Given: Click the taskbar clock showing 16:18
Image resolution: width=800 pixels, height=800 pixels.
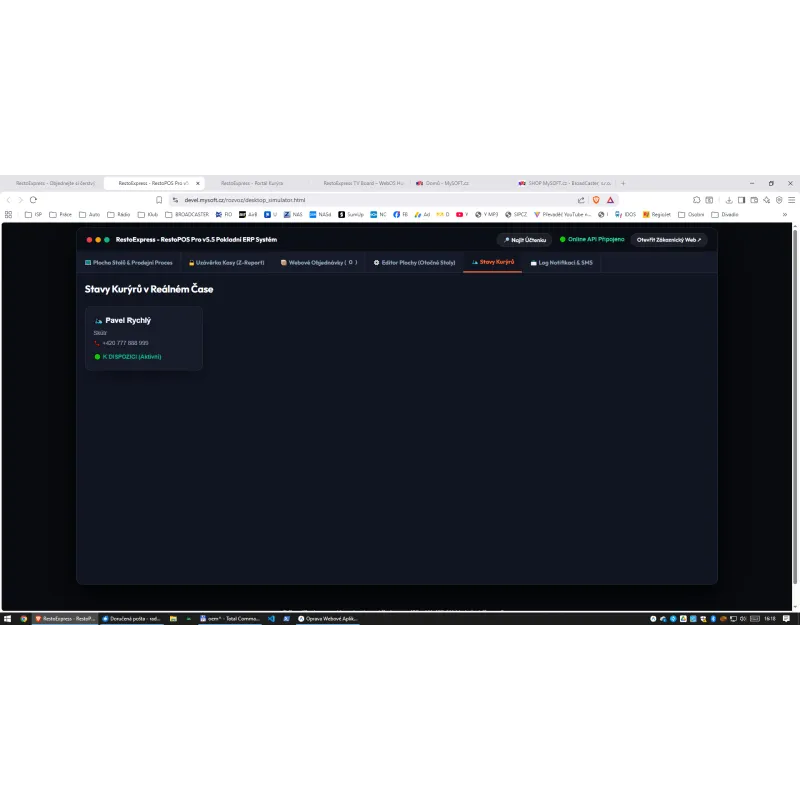Looking at the screenshot, I should click(770, 619).
